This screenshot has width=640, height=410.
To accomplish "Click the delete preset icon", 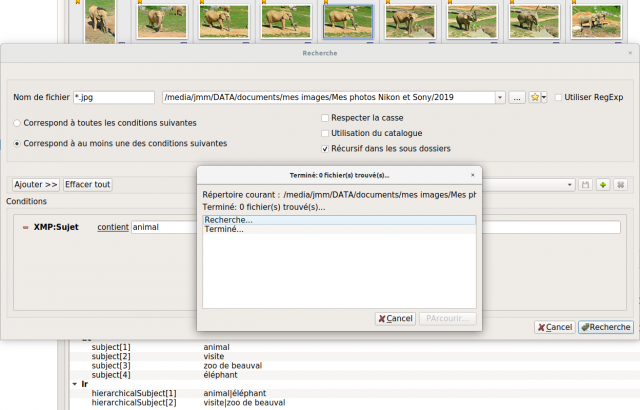I will (x=620, y=185).
